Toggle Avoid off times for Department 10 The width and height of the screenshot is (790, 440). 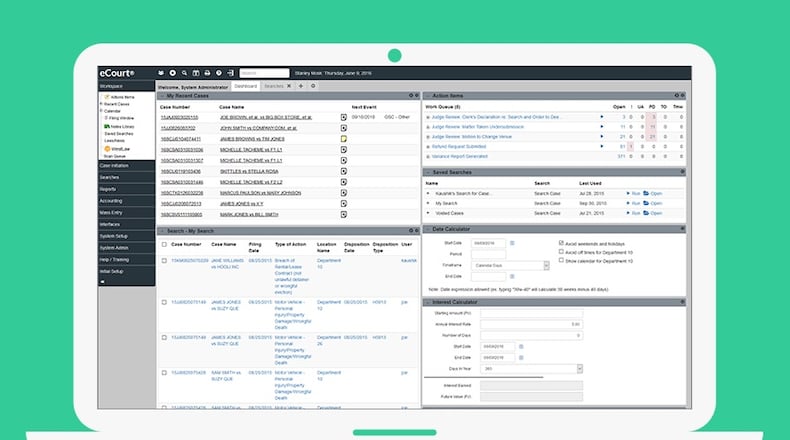tap(561, 252)
